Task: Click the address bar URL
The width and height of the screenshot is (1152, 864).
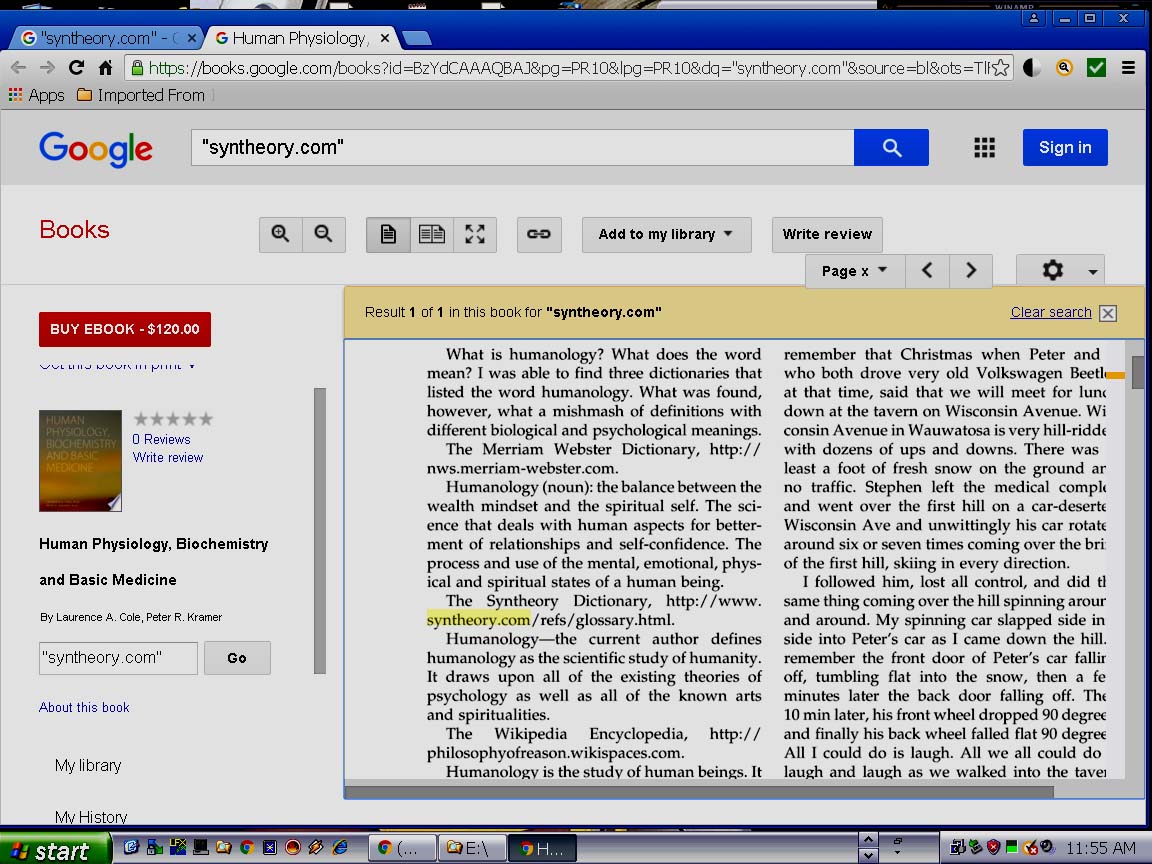Action: (x=569, y=68)
